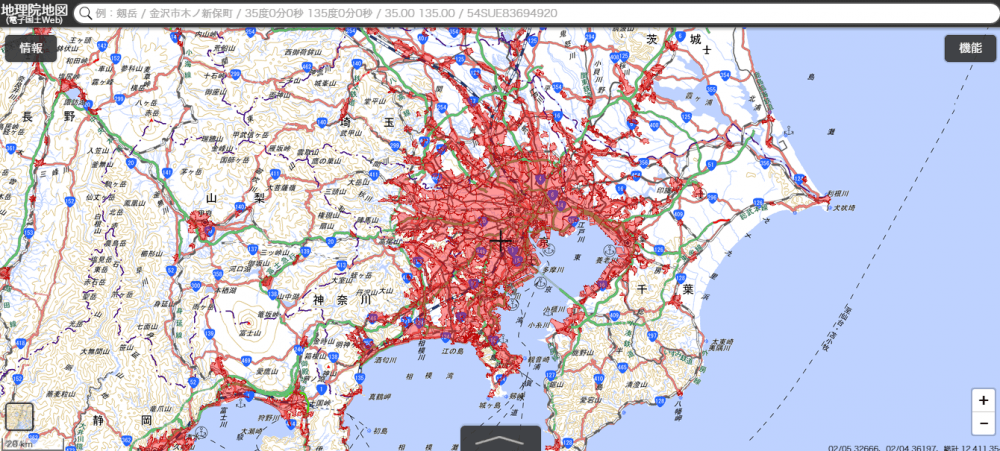
Task: Click the anchor symbol on the Ibaraki coast
Action: (x=790, y=130)
